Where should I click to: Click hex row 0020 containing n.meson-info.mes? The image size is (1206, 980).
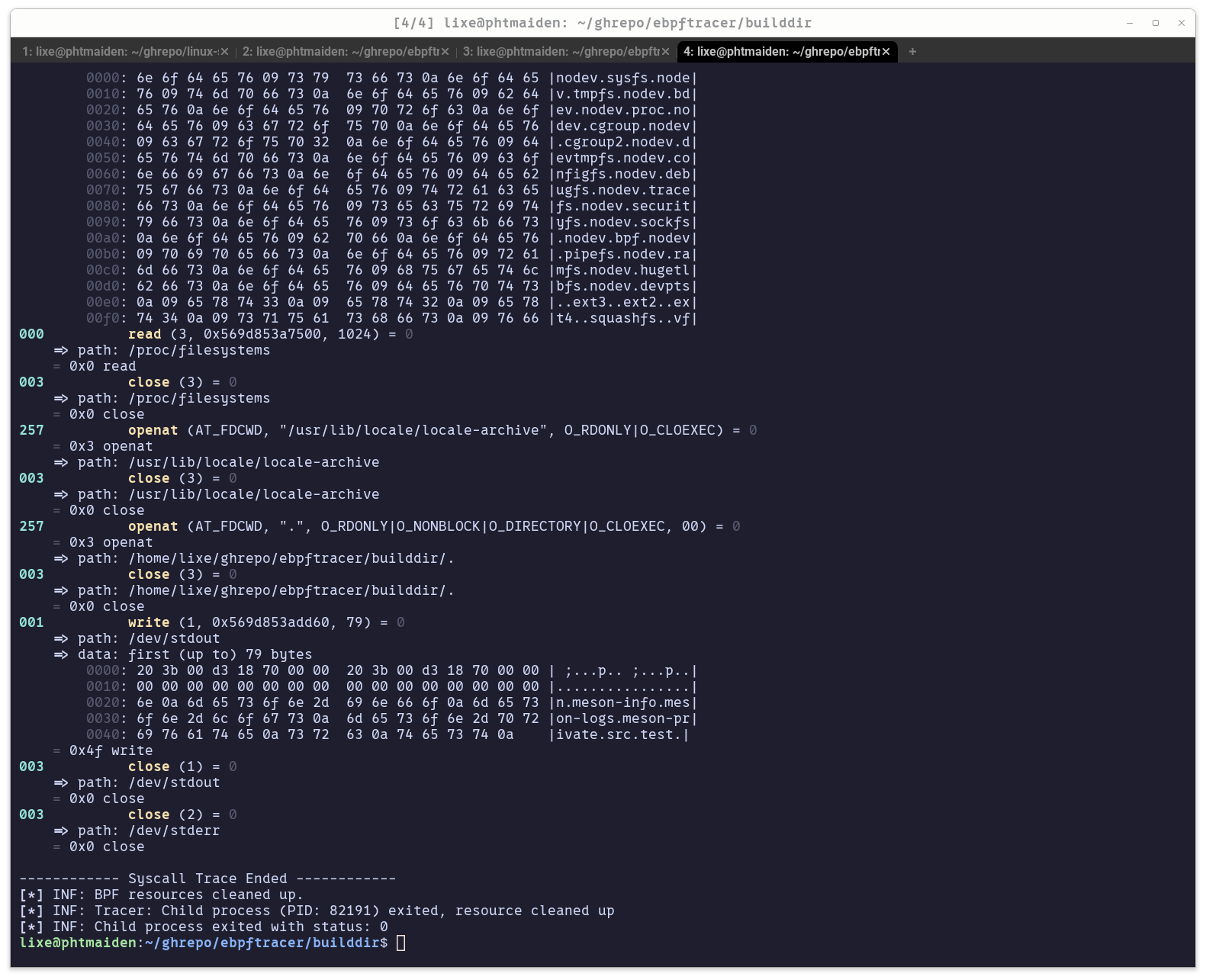391,702
